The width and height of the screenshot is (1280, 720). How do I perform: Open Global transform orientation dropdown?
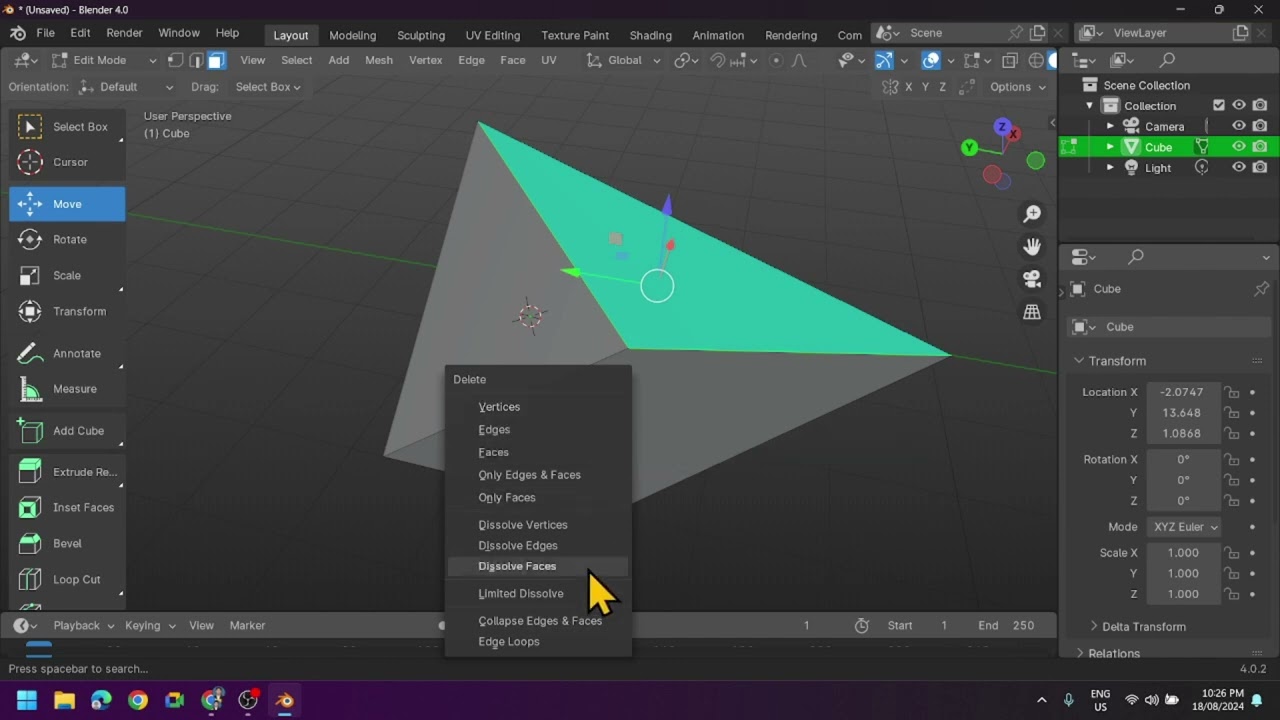pyautogui.click(x=624, y=60)
